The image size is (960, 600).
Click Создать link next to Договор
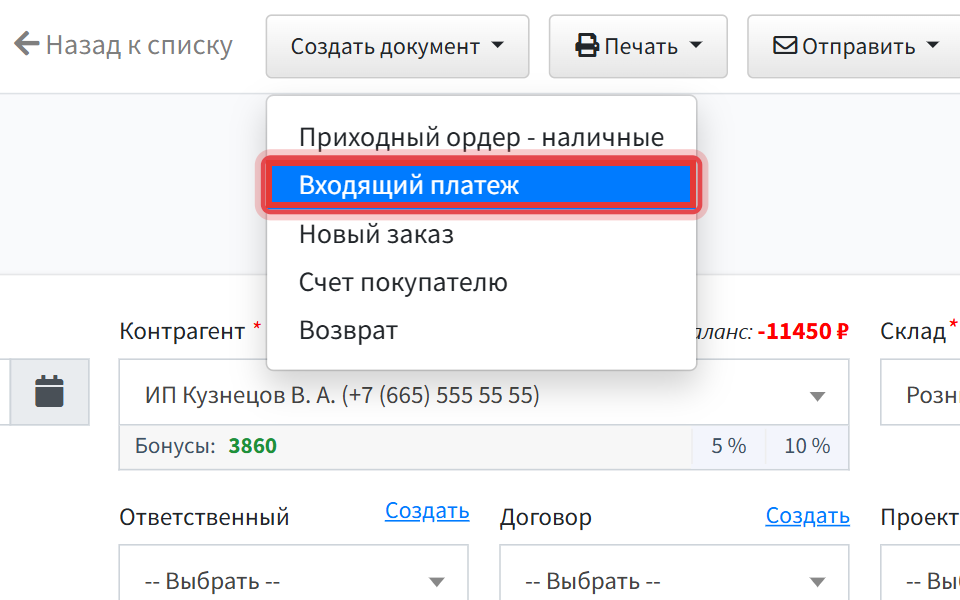pos(807,516)
